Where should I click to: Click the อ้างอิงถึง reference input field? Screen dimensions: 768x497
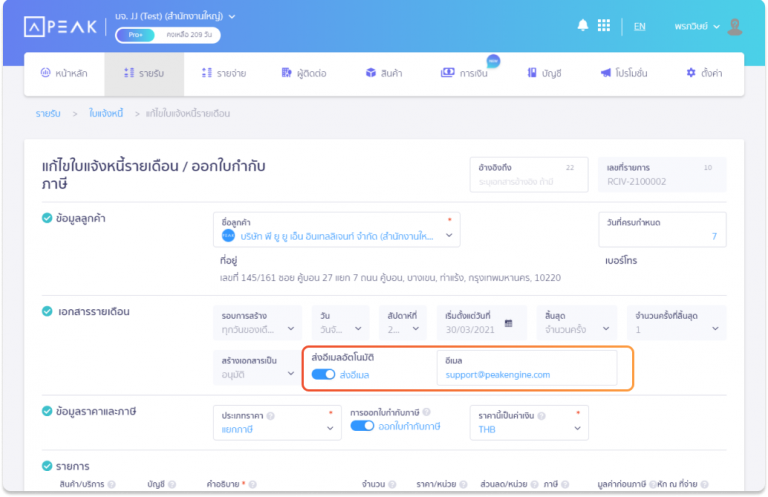coord(529,175)
